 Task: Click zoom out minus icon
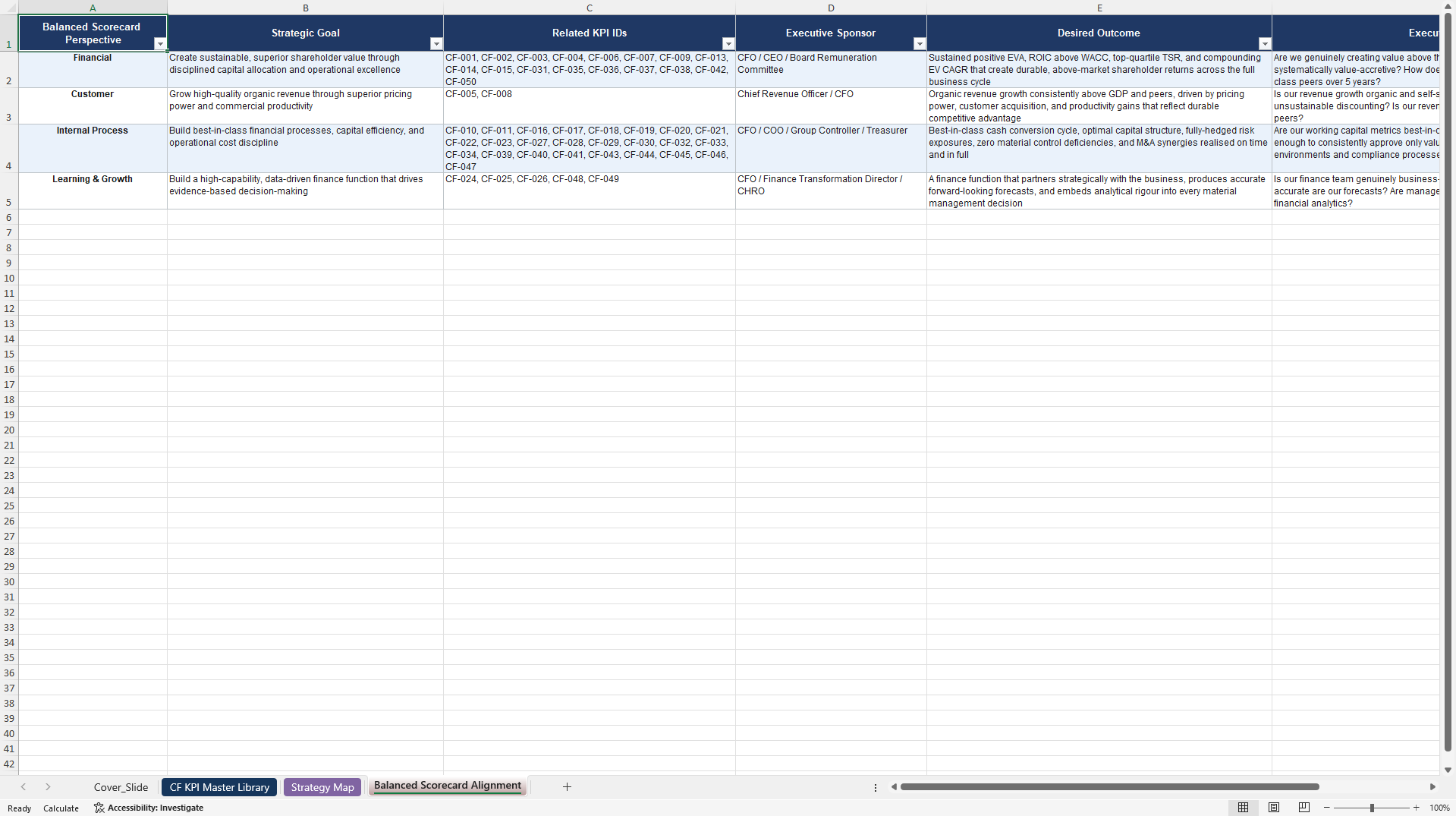pyautogui.click(x=1327, y=808)
